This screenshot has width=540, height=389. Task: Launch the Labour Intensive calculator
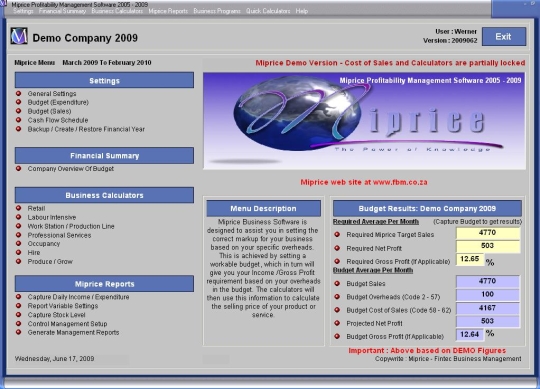(x=52, y=217)
